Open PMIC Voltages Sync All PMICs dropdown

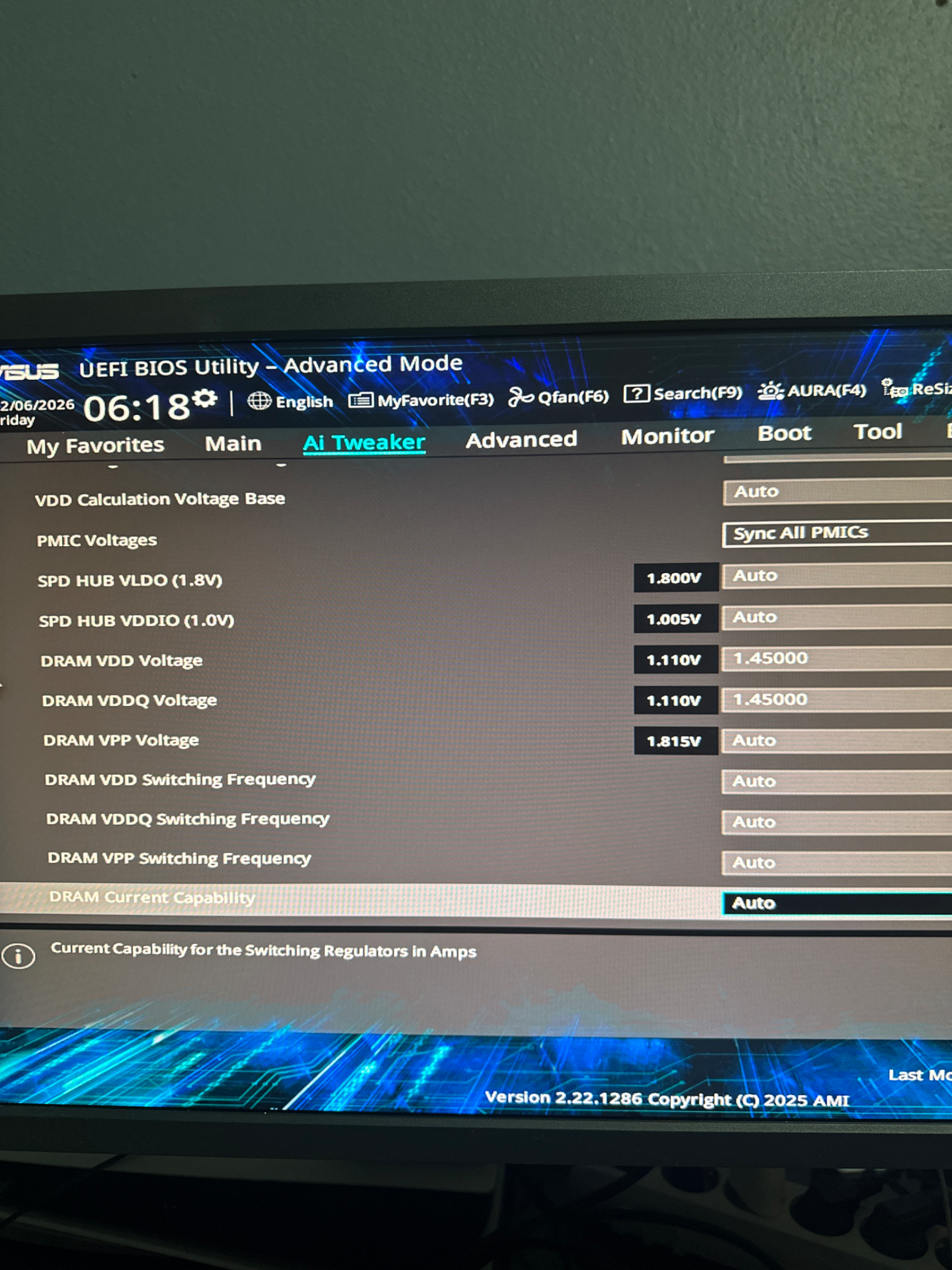(x=837, y=533)
